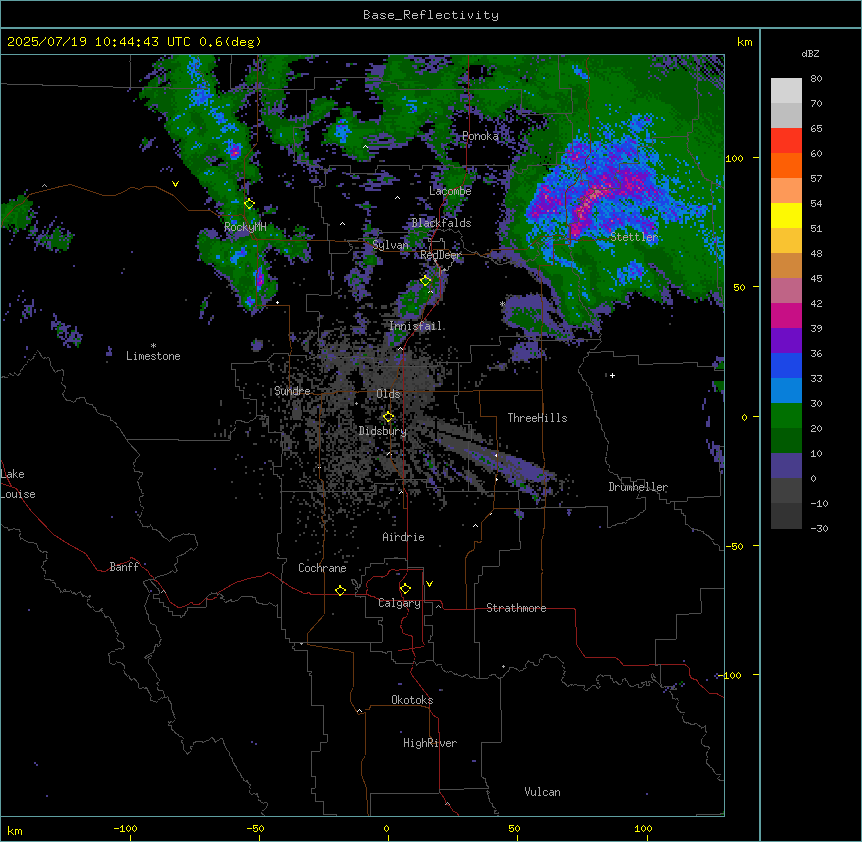This screenshot has height=842, width=862.
Task: Click the Calgary city label
Action: point(400,603)
